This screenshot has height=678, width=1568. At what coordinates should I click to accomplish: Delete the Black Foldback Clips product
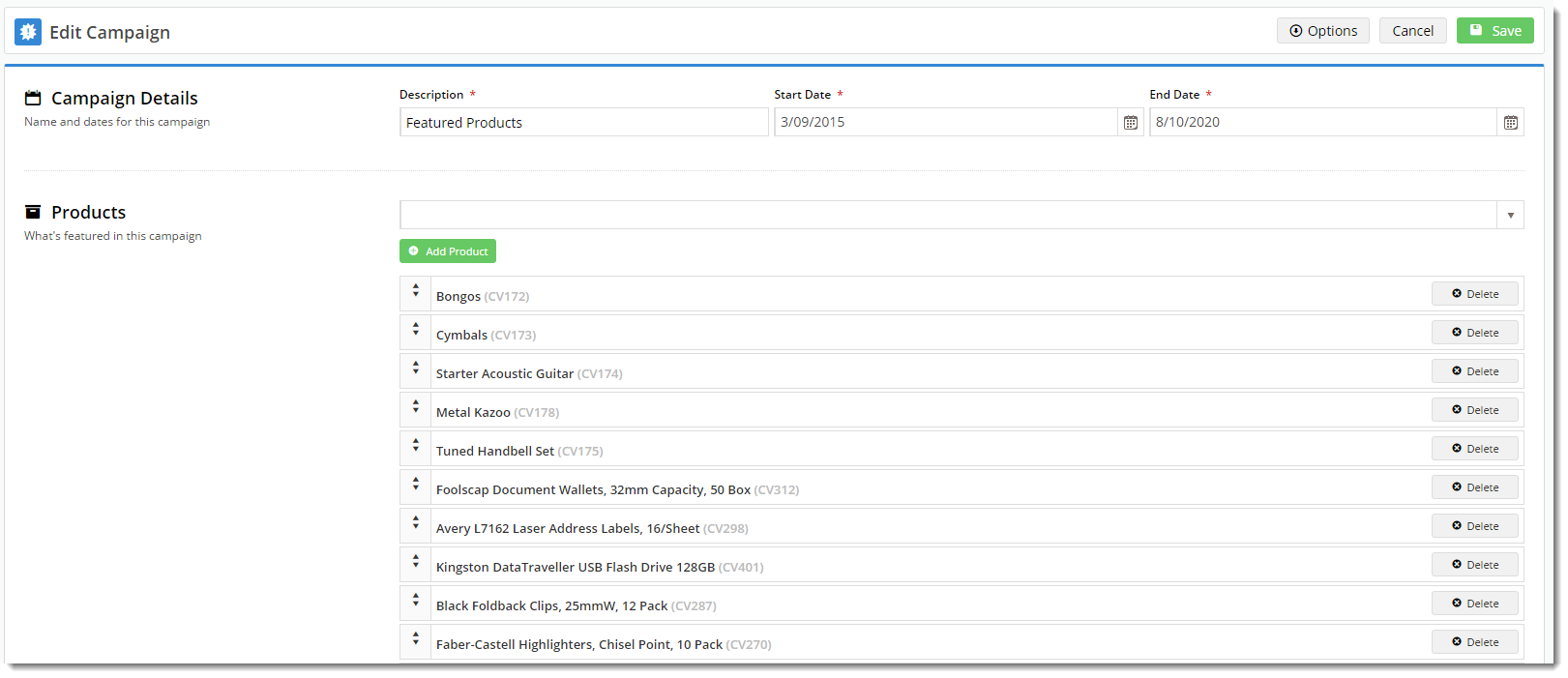(1475, 604)
